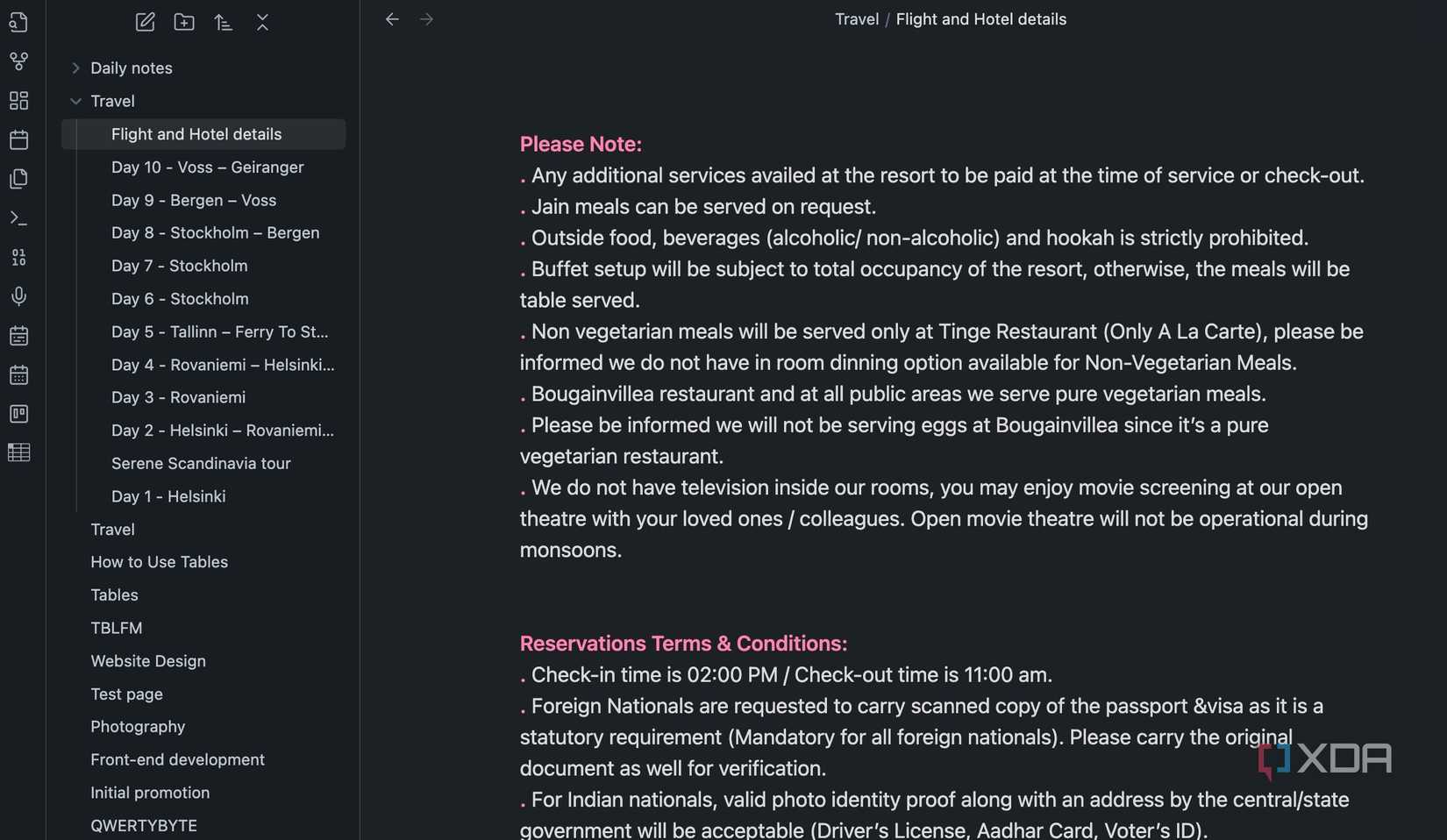Click the templates copy icon in ribbon
Image resolution: width=1447 pixels, height=840 pixels.
click(18, 179)
